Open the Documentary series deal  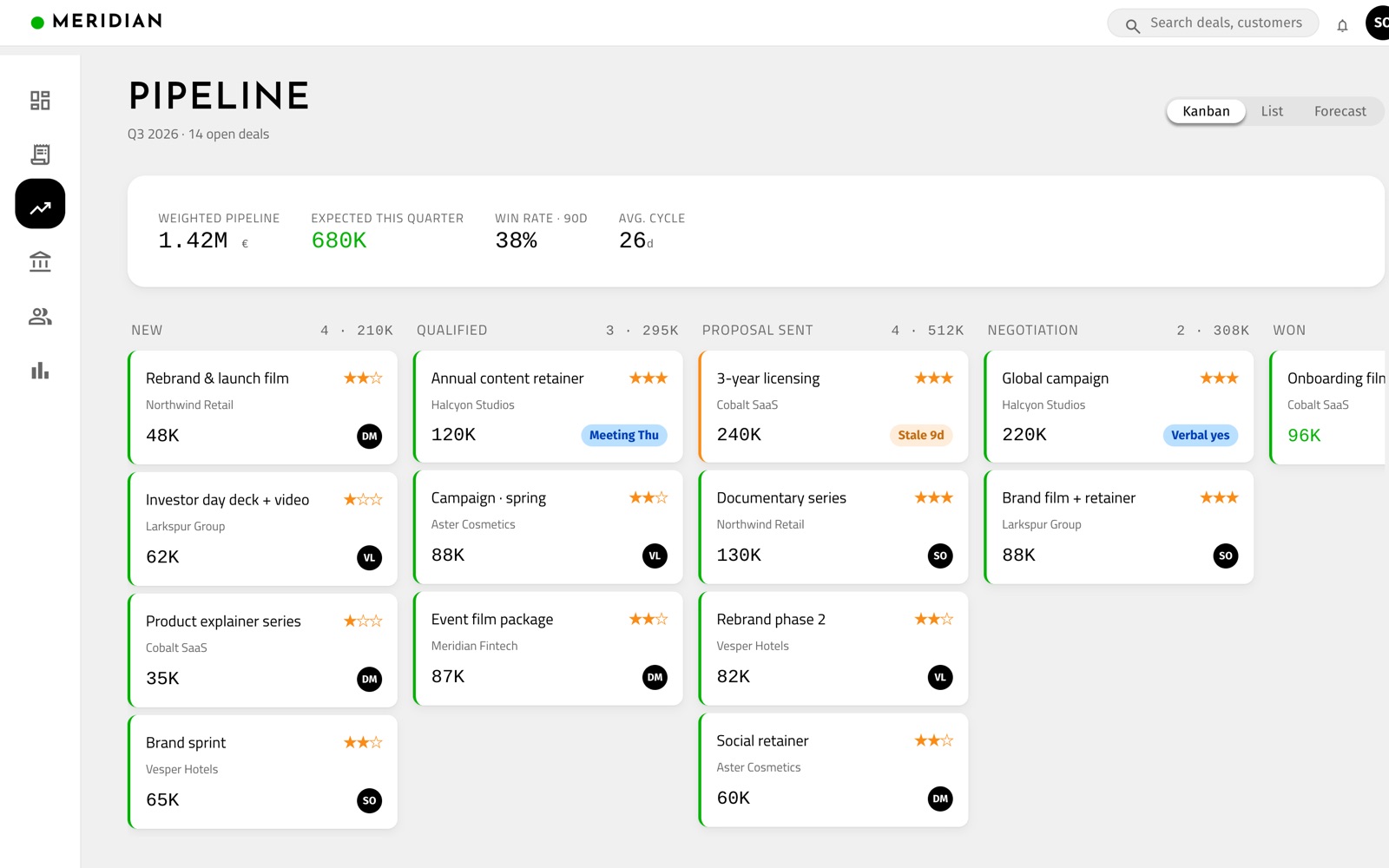pos(833,527)
